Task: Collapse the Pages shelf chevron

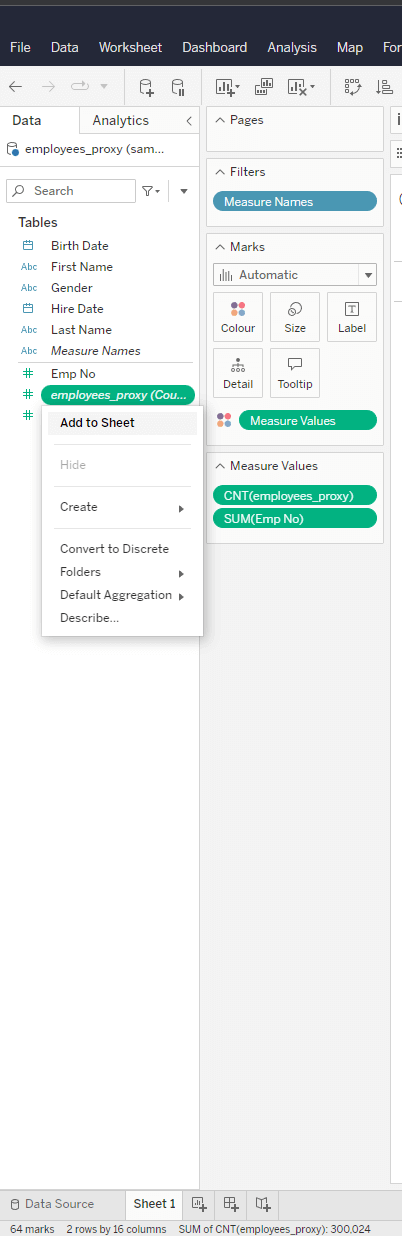Action: (x=218, y=120)
